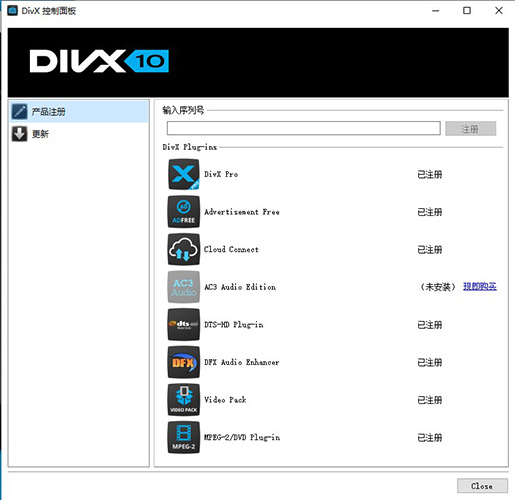The height and width of the screenshot is (500, 515).
Task: Click the dts DTS-HD Plug-in icon
Action: pos(184,325)
